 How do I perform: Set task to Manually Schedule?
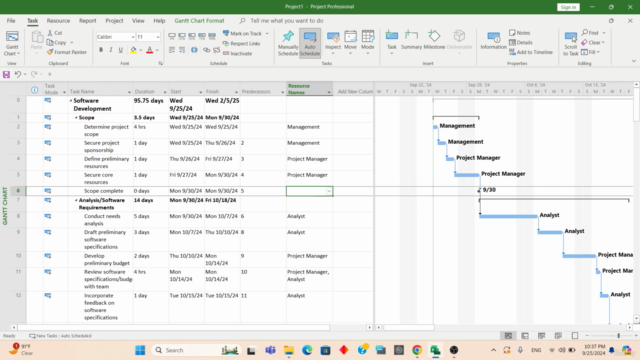288,43
